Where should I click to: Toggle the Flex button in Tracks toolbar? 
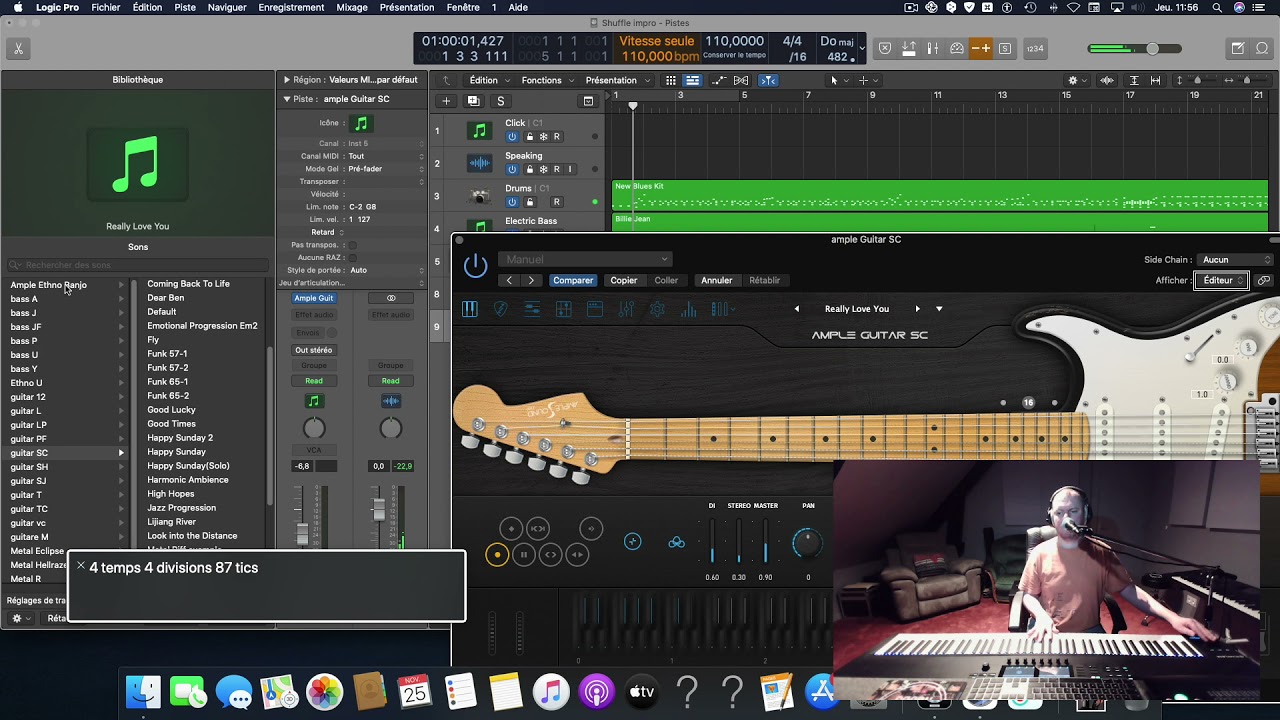coord(741,80)
